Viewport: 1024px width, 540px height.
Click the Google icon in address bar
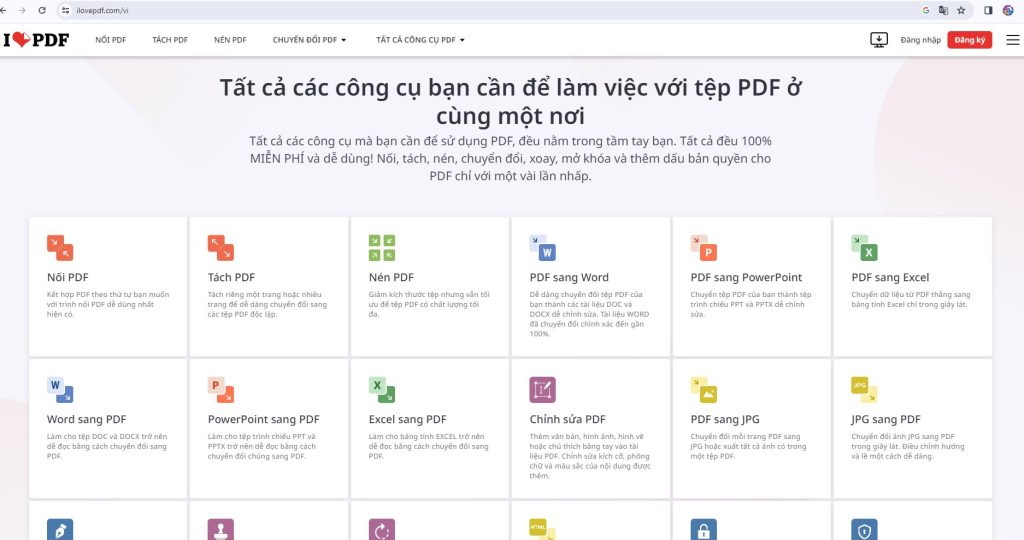click(x=926, y=10)
